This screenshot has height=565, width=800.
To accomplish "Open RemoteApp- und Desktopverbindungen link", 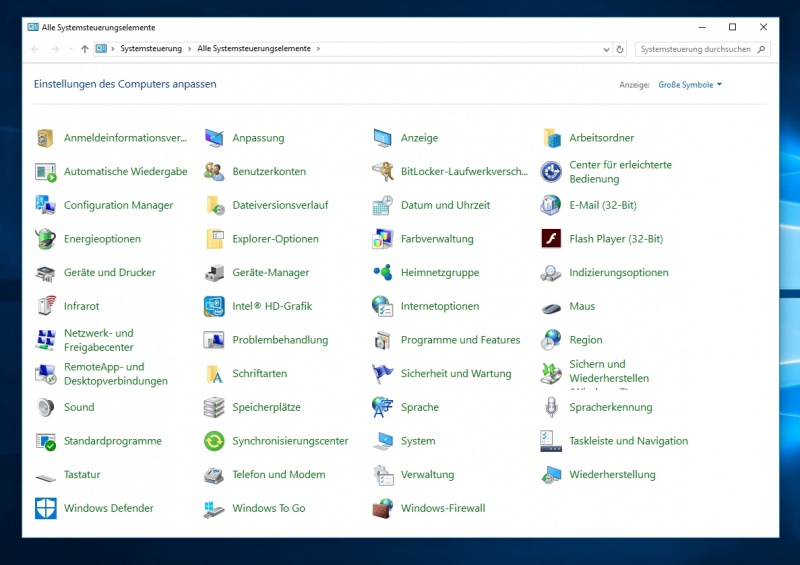I will point(115,374).
